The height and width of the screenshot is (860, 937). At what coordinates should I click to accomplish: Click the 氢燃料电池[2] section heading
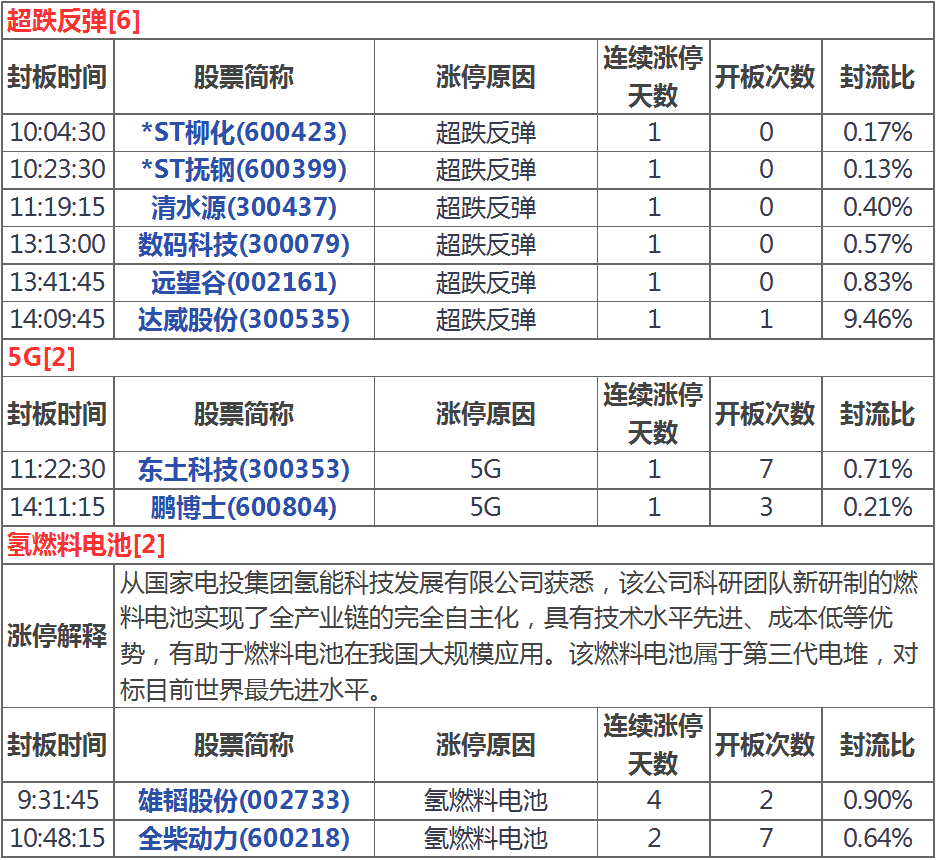[x=86, y=545]
